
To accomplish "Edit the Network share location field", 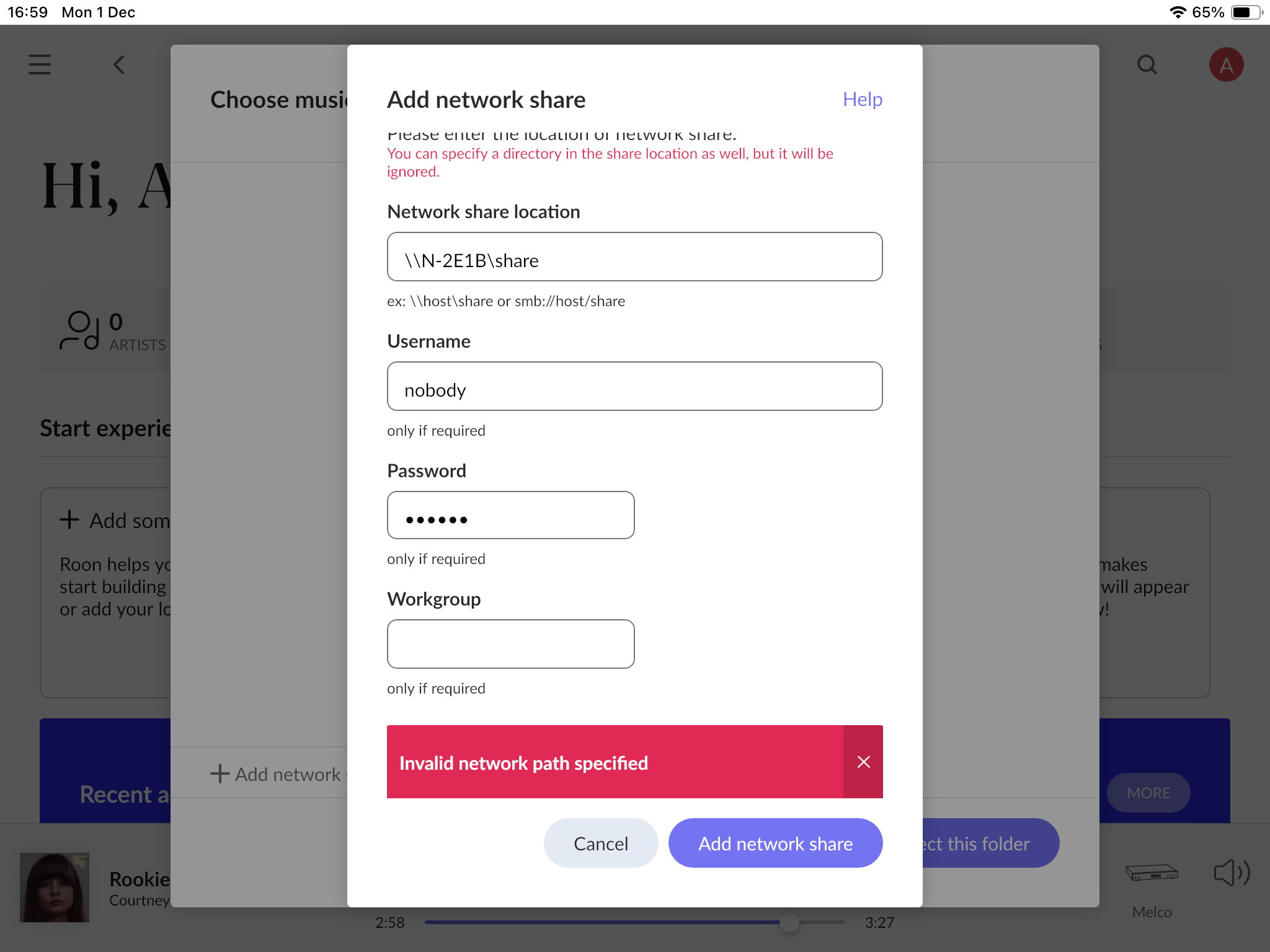I will [x=634, y=257].
